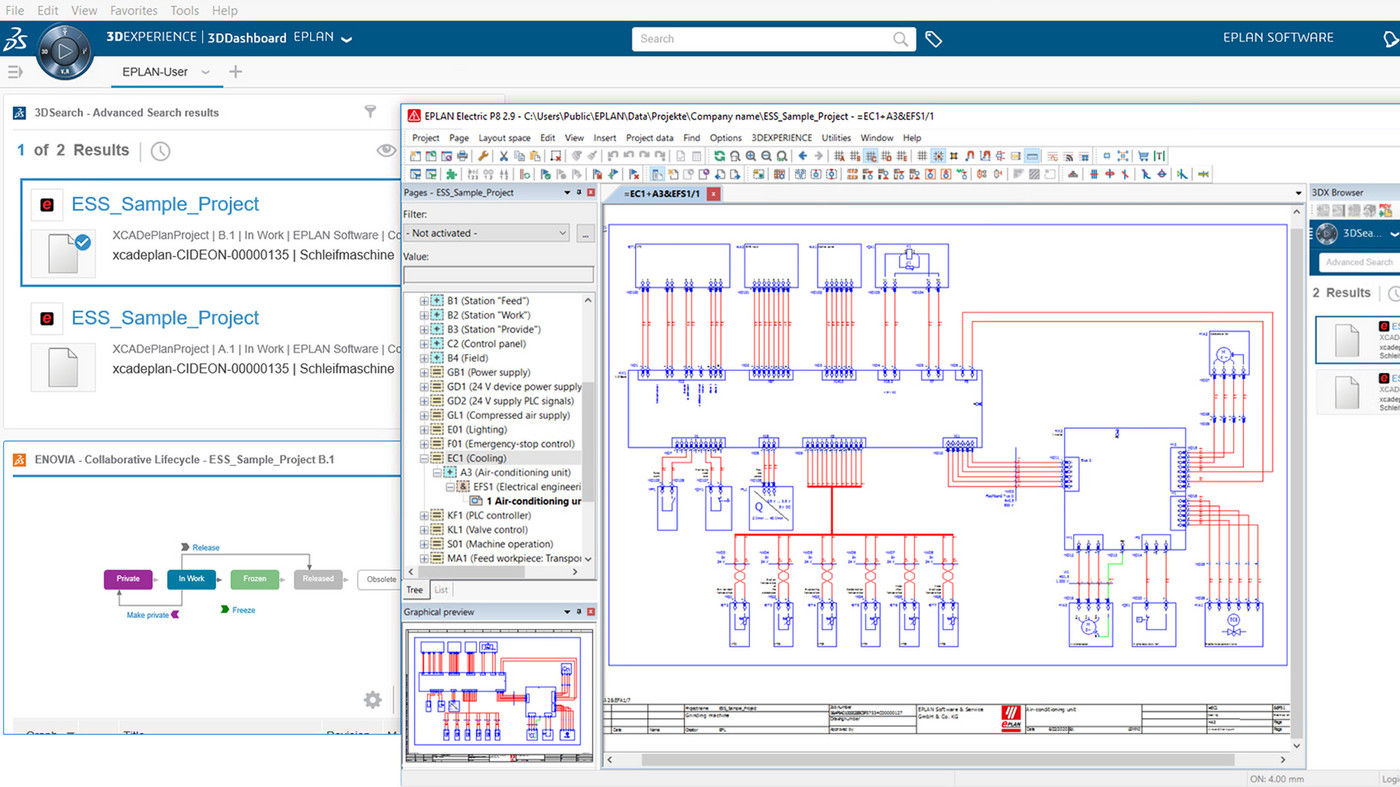Open parts selection via the shopping cart icon
Image resolution: width=1400 pixels, height=787 pixels.
point(1142,155)
